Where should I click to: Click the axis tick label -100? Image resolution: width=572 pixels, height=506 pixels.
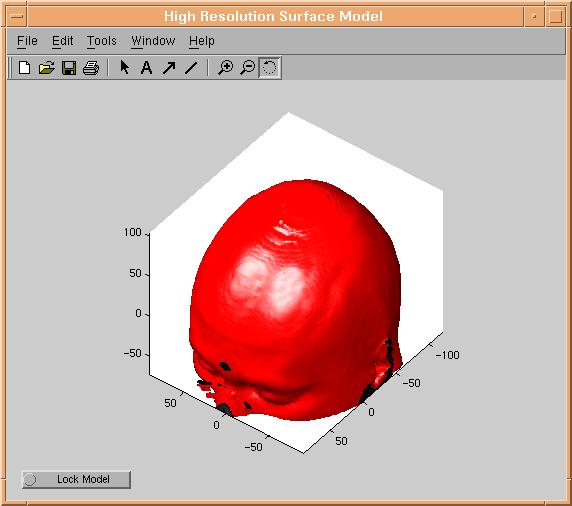point(447,355)
